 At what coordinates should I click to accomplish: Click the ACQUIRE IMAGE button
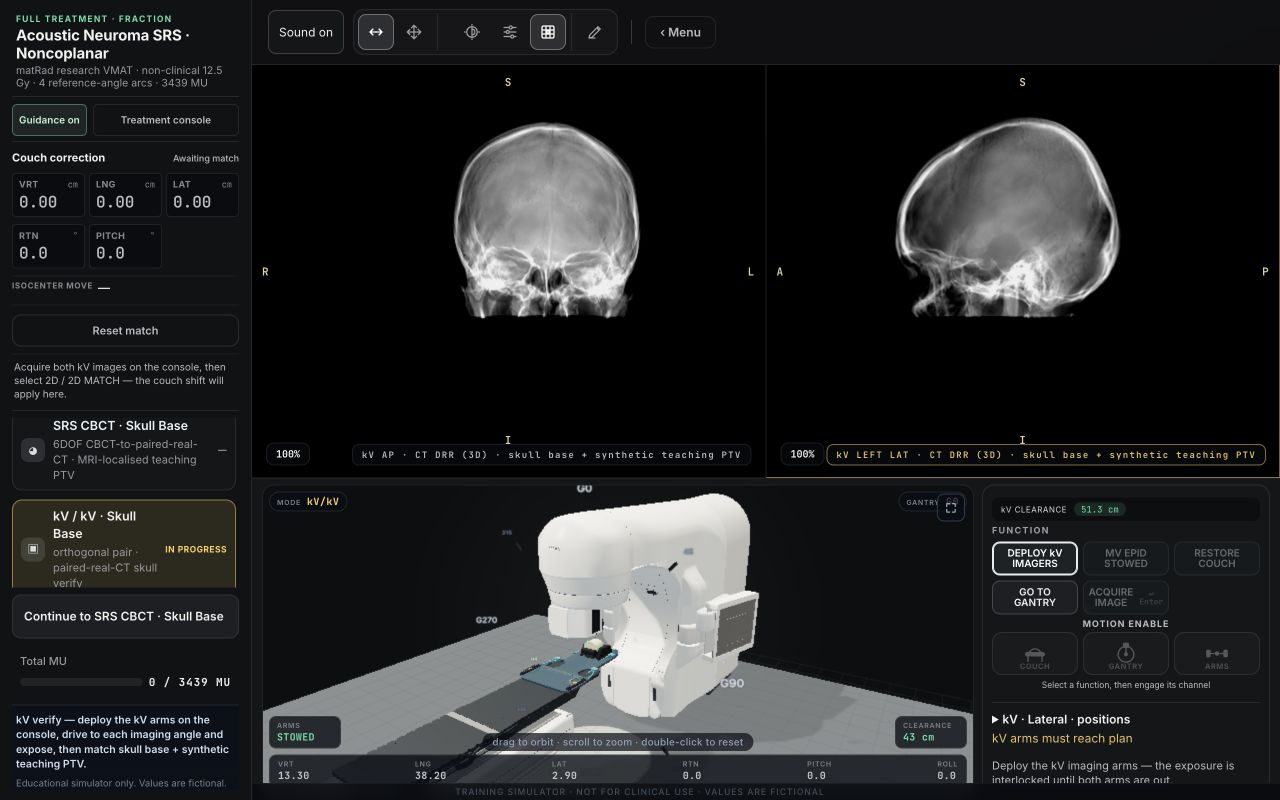(1126, 597)
